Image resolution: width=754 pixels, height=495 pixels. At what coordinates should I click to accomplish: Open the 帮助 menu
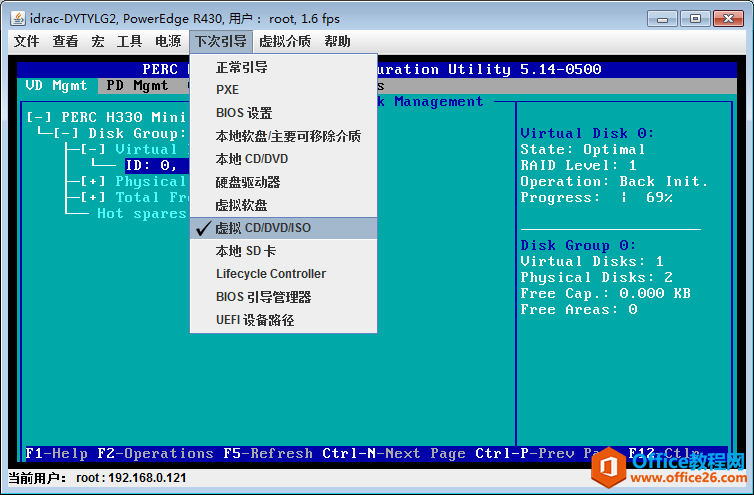pos(337,41)
